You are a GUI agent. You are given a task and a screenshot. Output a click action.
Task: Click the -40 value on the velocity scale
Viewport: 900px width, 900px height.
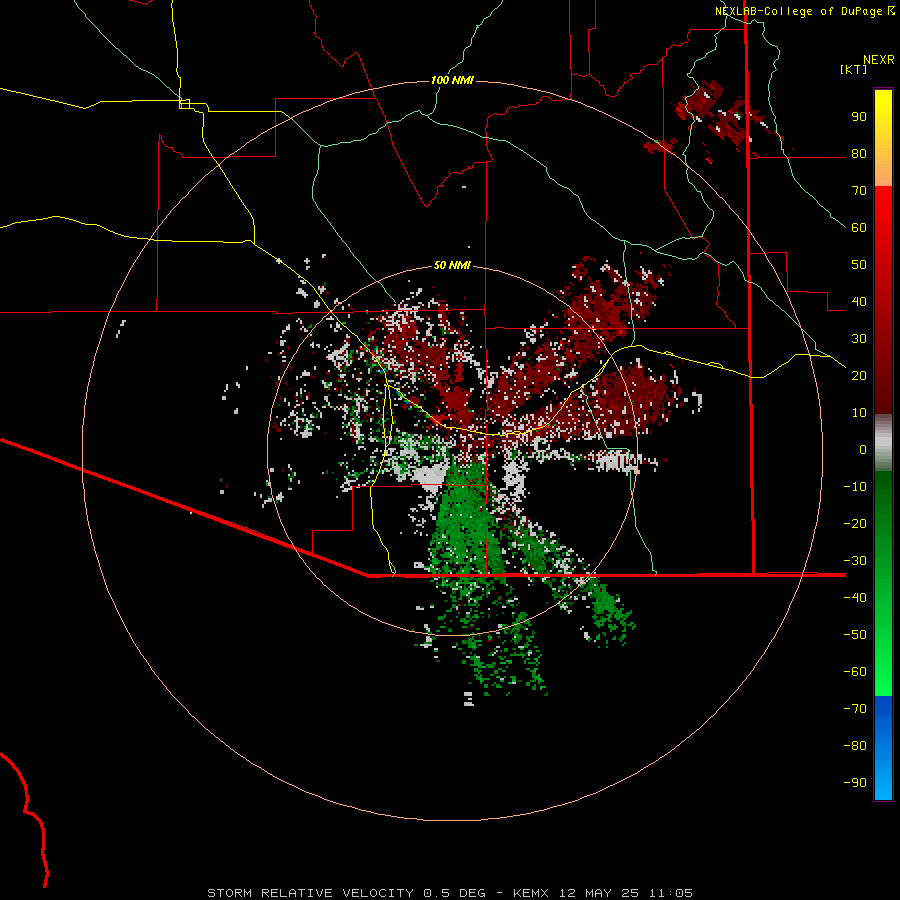click(855, 598)
